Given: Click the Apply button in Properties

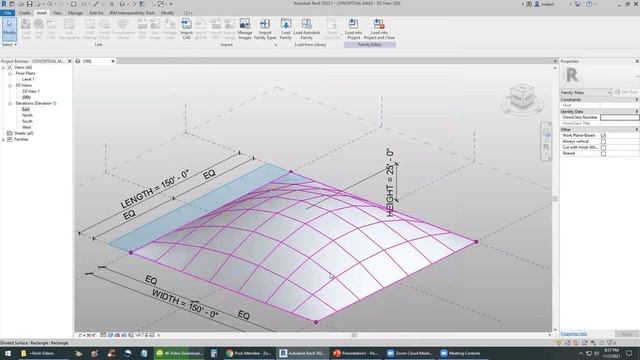Looking at the screenshot, I should tap(627, 334).
